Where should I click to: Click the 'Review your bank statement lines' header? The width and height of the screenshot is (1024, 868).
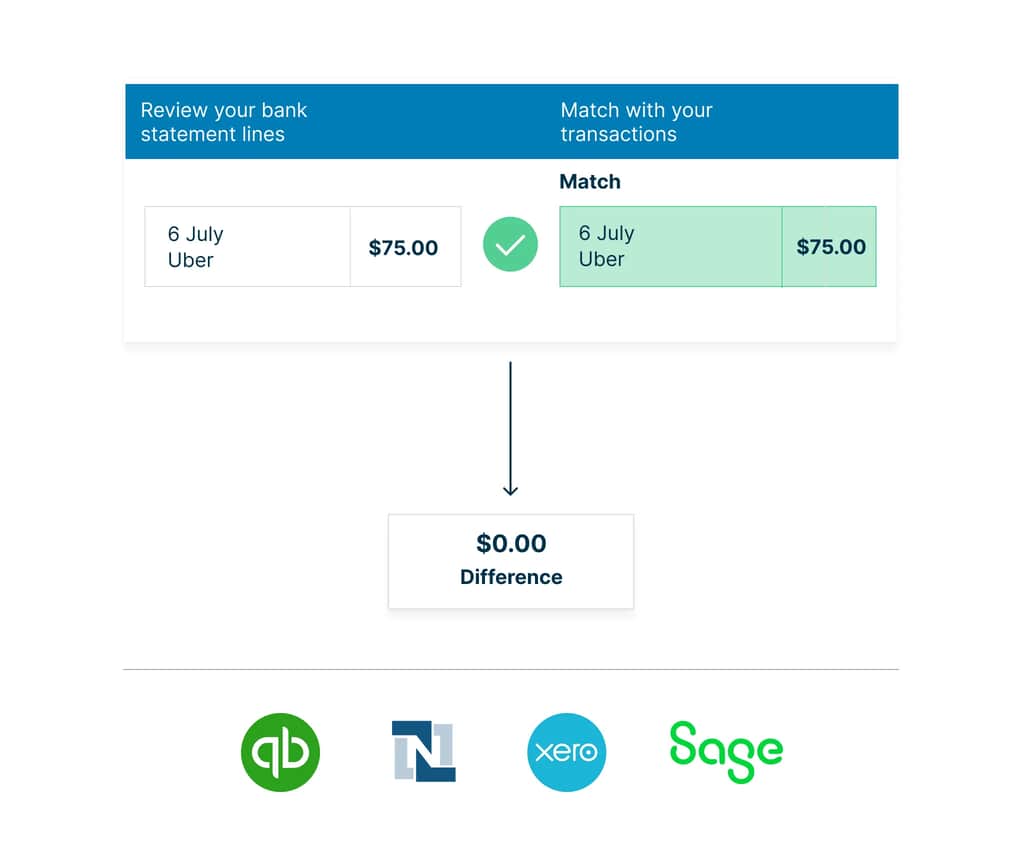click(224, 122)
